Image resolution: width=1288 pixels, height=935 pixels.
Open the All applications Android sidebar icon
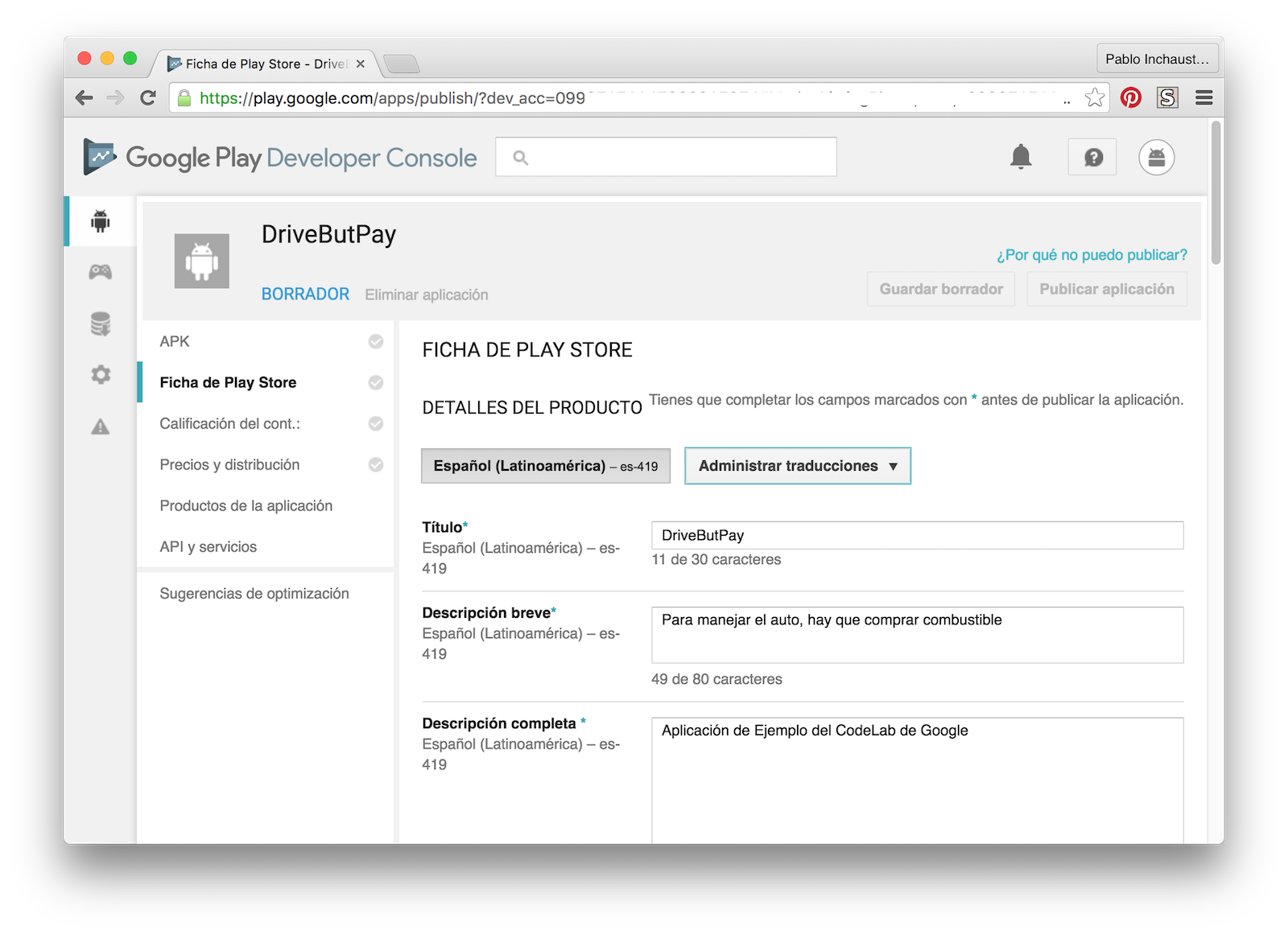coord(101,220)
